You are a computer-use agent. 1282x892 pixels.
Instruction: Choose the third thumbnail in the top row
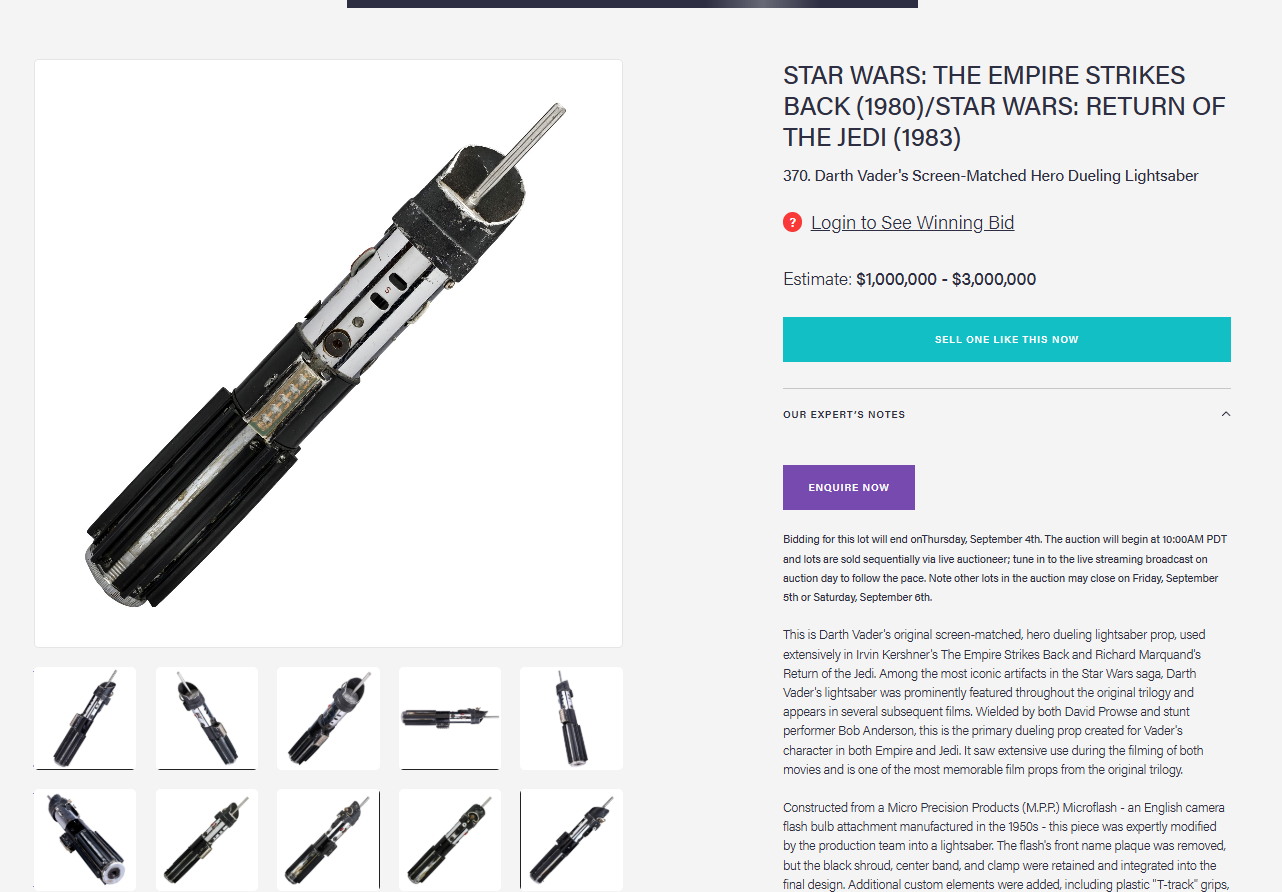[328, 718]
